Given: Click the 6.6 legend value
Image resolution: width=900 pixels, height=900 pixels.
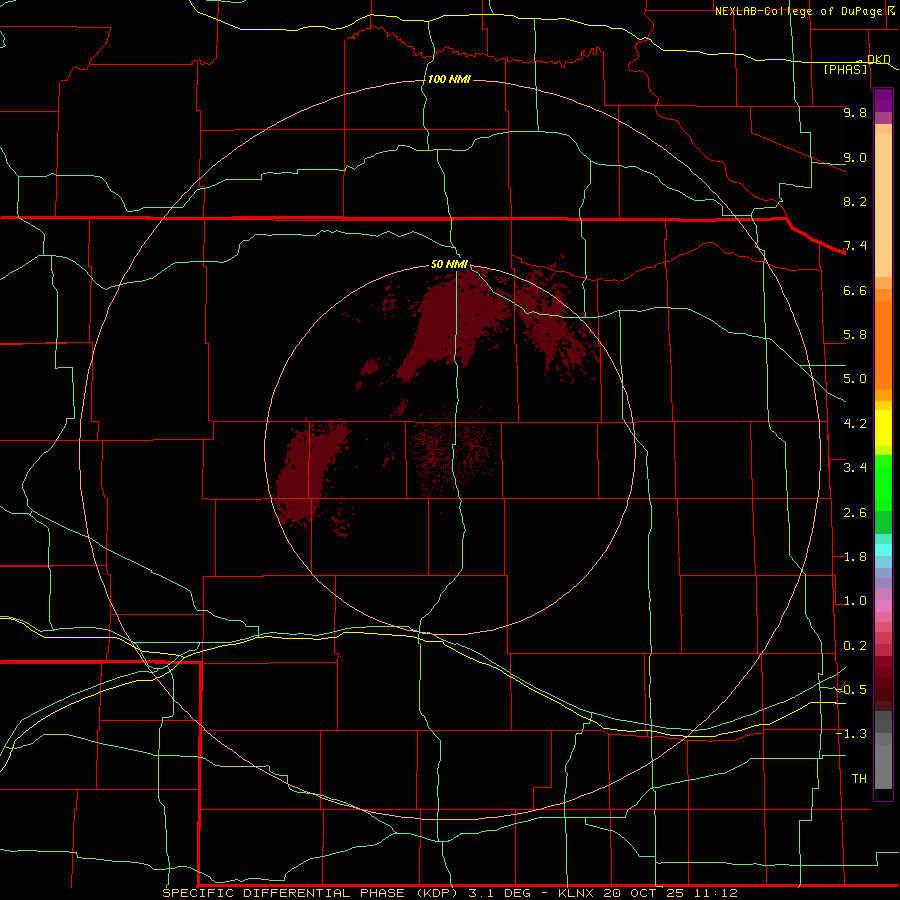Looking at the screenshot, I should 855,290.
